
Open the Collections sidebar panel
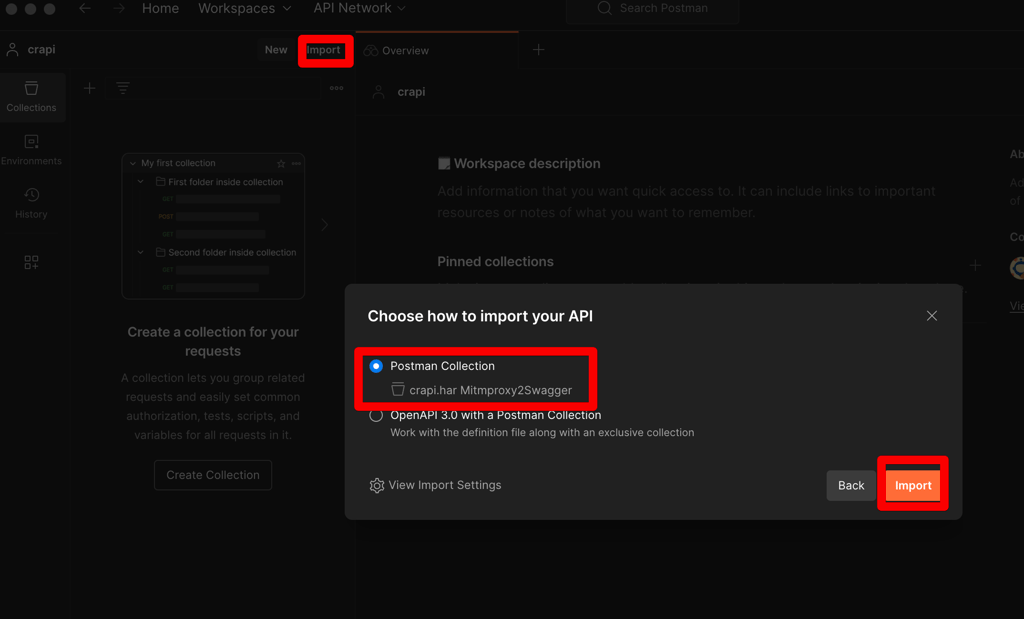tap(31, 97)
